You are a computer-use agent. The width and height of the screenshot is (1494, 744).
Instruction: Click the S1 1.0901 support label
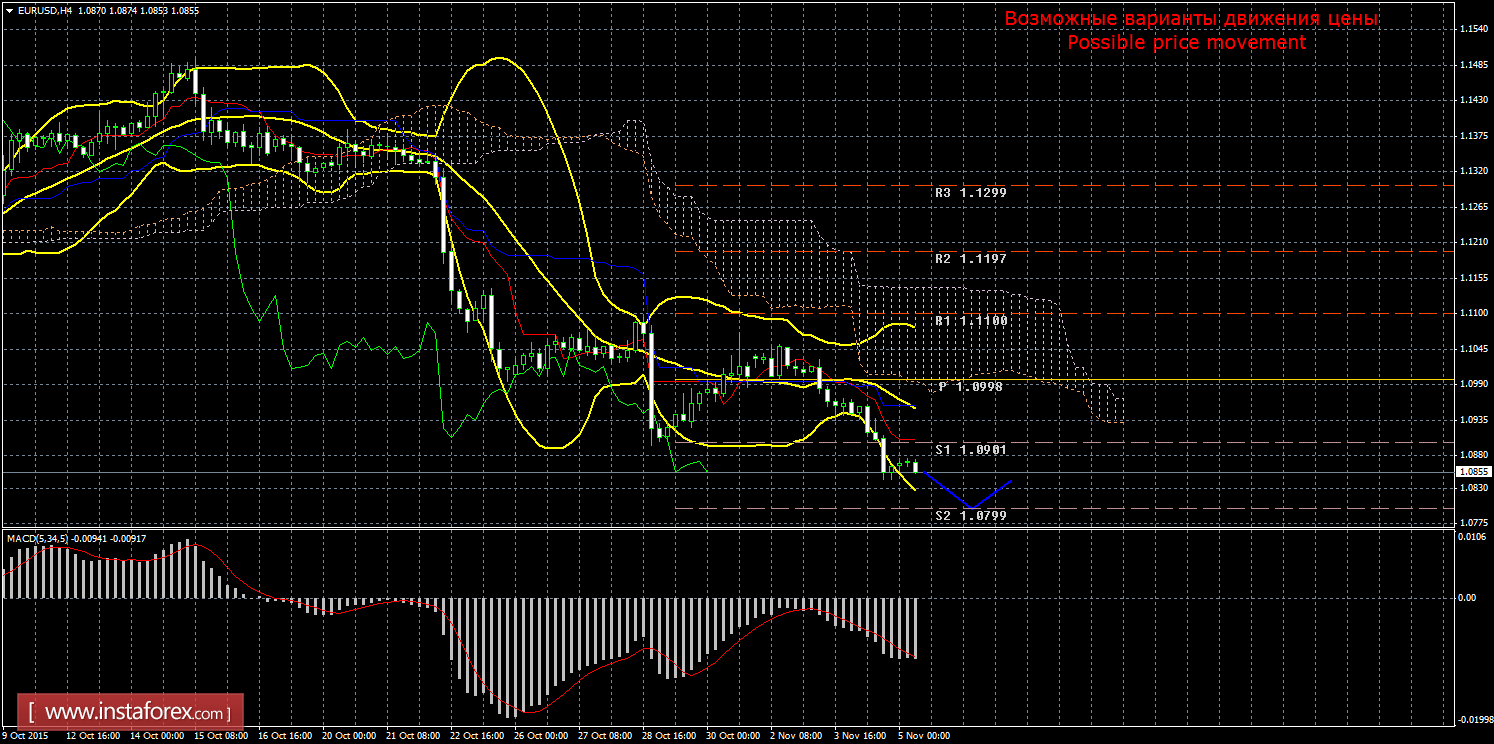(x=970, y=450)
